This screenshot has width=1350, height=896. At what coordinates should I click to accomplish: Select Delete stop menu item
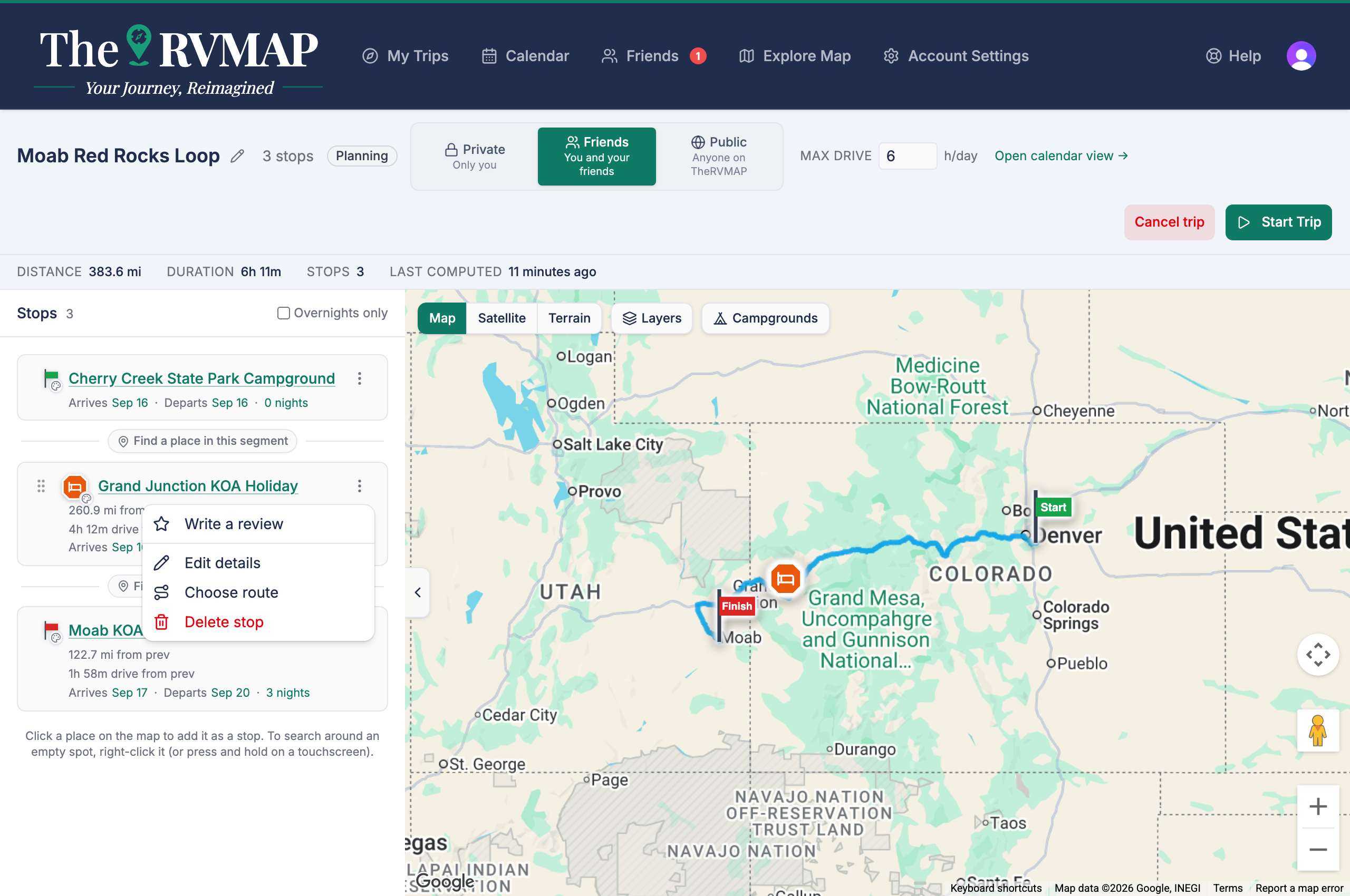258,622
